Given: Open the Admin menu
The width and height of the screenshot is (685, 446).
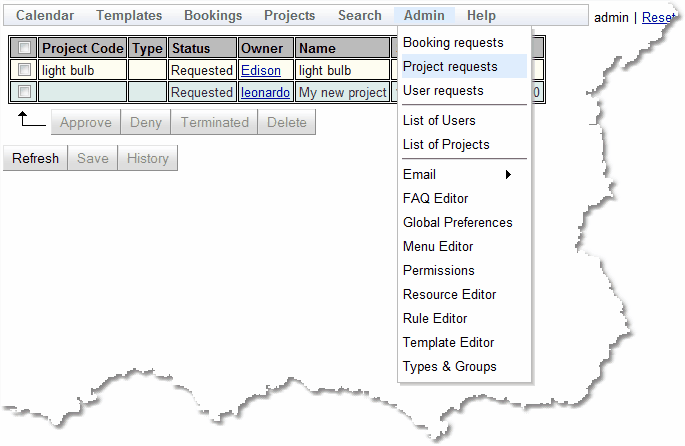Looking at the screenshot, I should pos(424,16).
